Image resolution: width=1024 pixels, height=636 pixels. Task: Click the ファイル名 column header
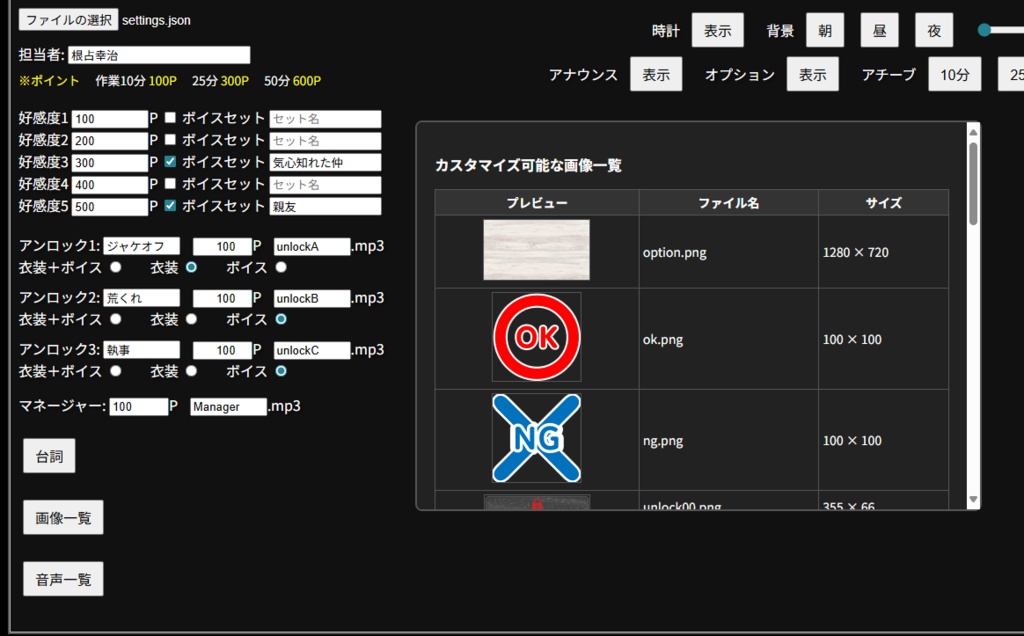pos(729,203)
